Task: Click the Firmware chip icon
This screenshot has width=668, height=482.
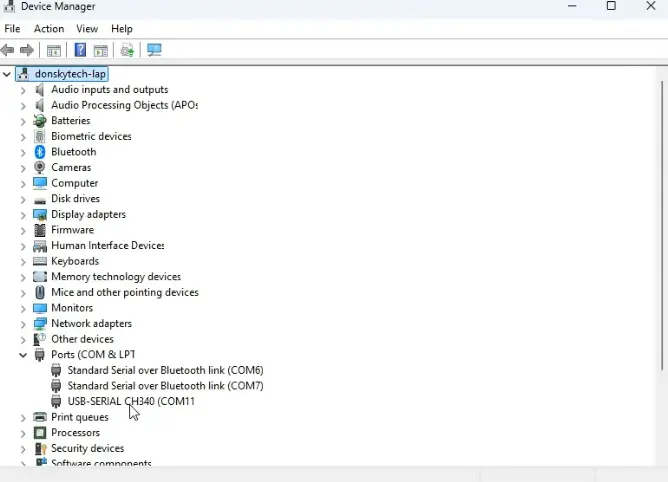Action: tap(40, 230)
